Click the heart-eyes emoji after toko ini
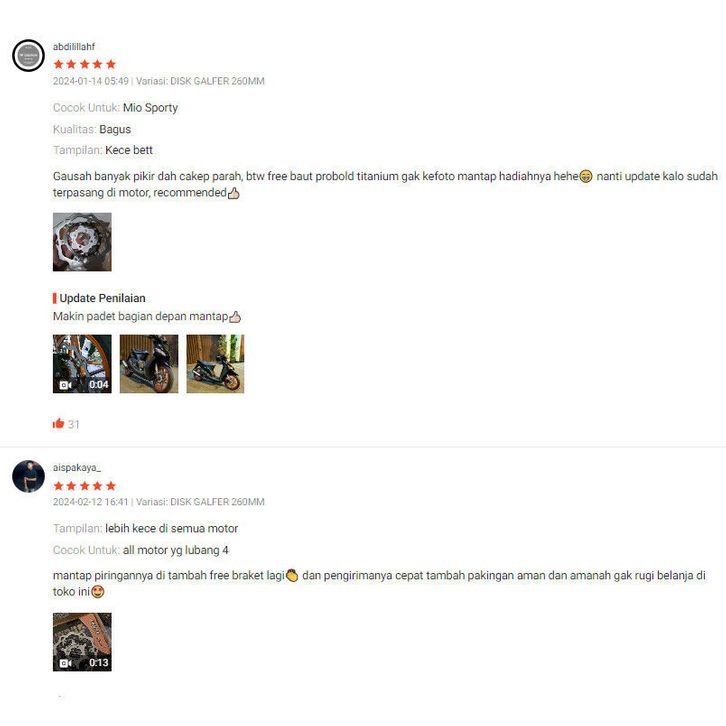The image size is (726, 726). pyautogui.click(x=98, y=592)
